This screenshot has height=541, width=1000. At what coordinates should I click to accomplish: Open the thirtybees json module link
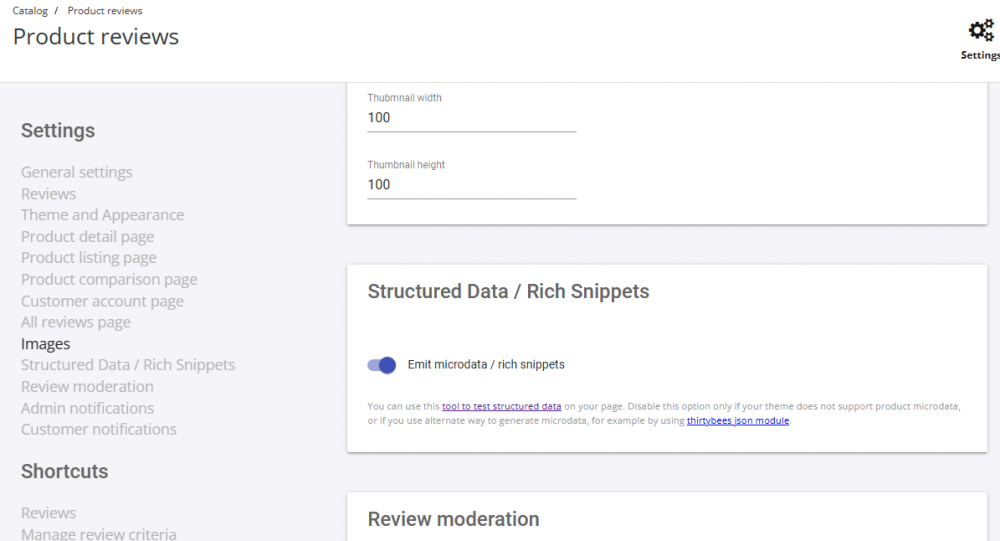coord(738,421)
